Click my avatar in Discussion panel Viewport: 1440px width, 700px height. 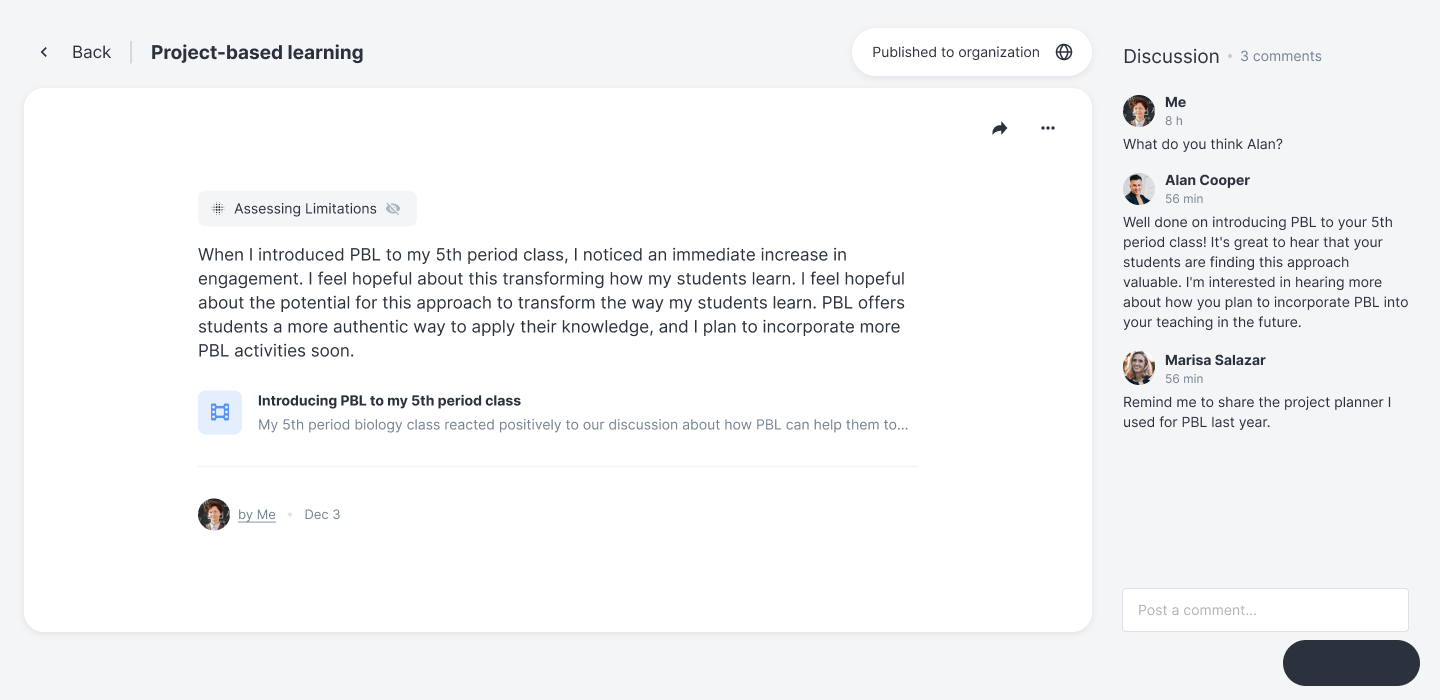tap(1139, 111)
